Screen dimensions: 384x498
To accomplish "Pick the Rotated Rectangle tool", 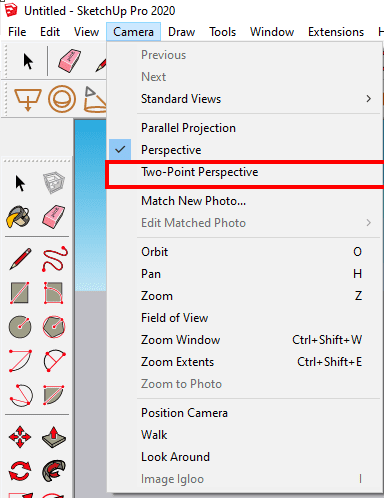I will [x=53, y=293].
